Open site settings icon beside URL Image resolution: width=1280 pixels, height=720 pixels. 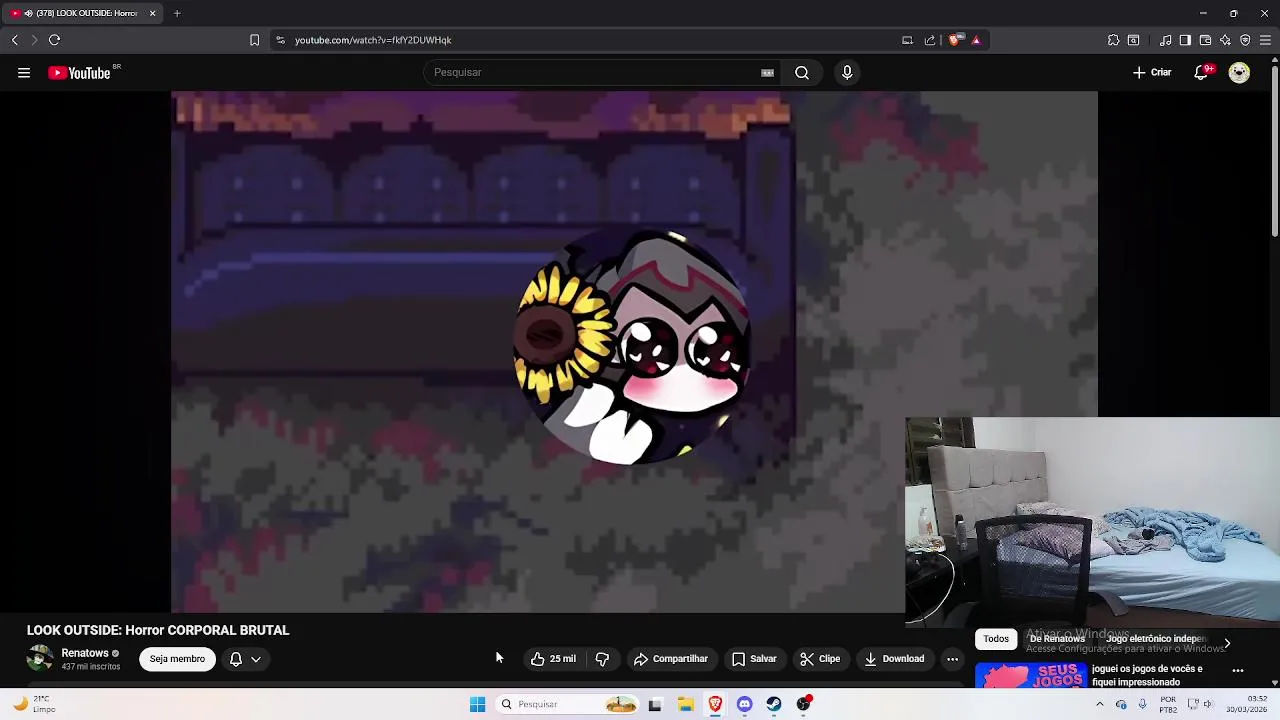pyautogui.click(x=280, y=40)
